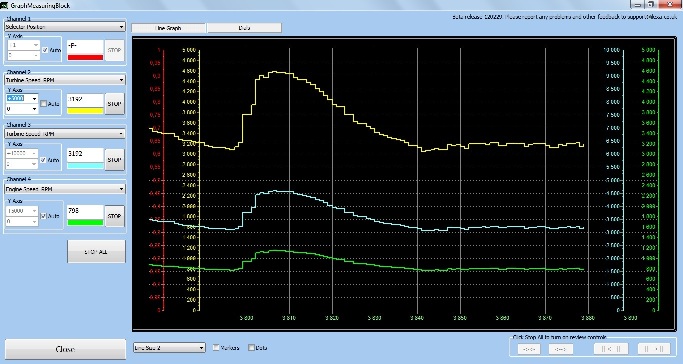Minimize the GraphMeasuringBlock window
The width and height of the screenshot is (683, 364).
[637, 4]
